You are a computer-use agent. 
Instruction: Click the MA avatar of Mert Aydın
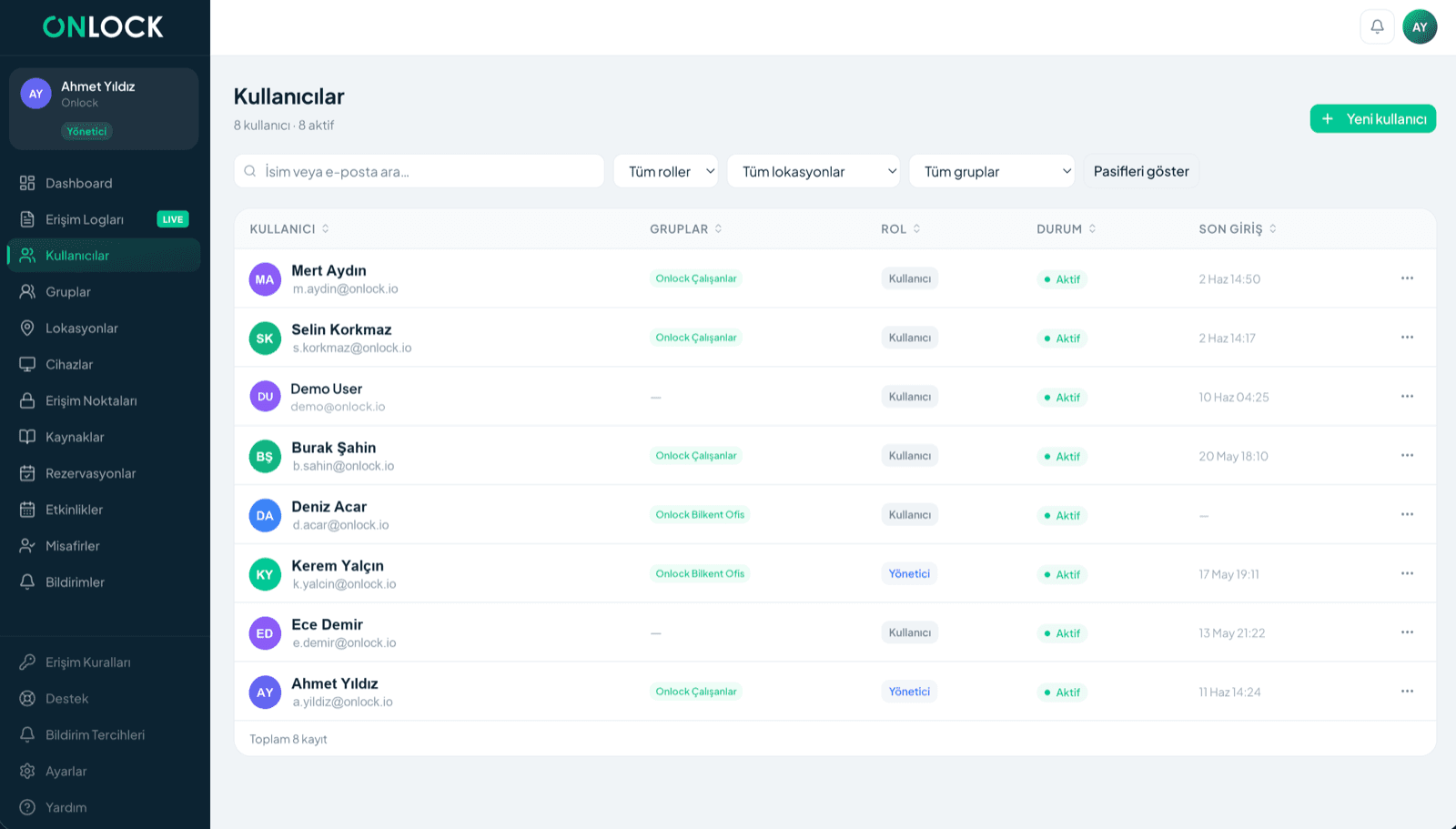tap(265, 279)
